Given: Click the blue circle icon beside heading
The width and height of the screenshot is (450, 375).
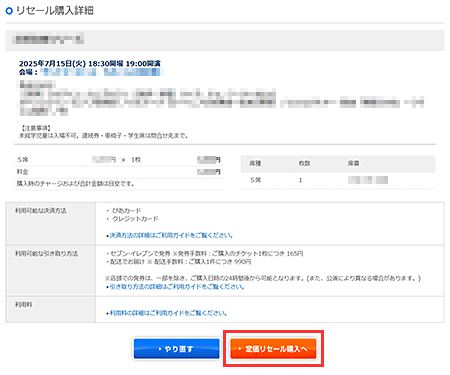Looking at the screenshot, I should 9,11.
